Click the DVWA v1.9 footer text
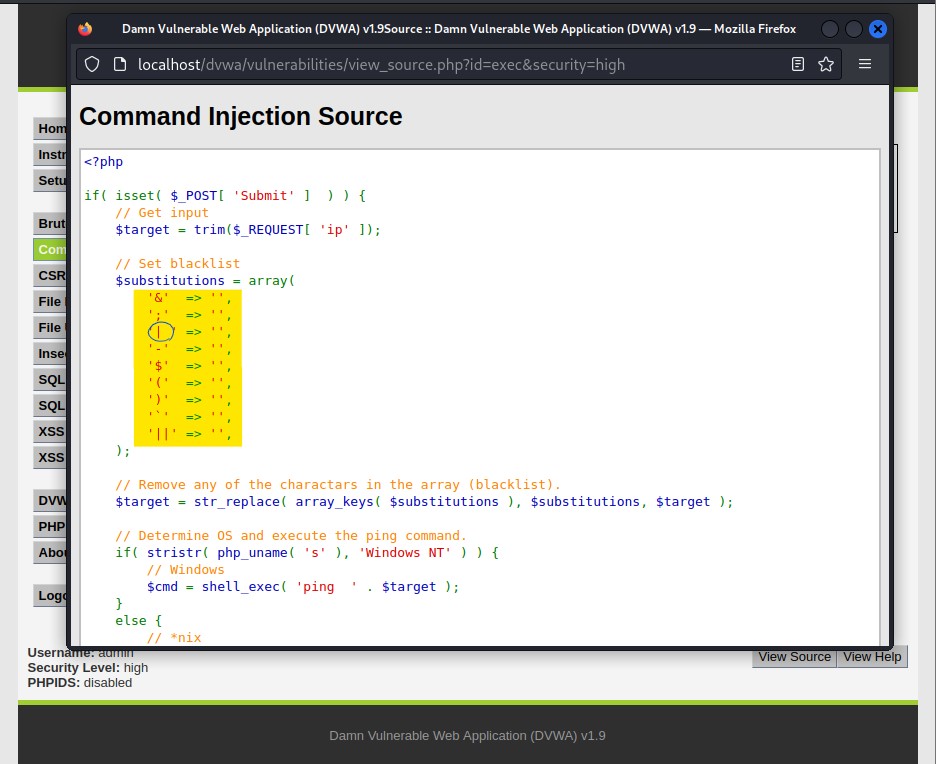This screenshot has width=936, height=764. 467,736
